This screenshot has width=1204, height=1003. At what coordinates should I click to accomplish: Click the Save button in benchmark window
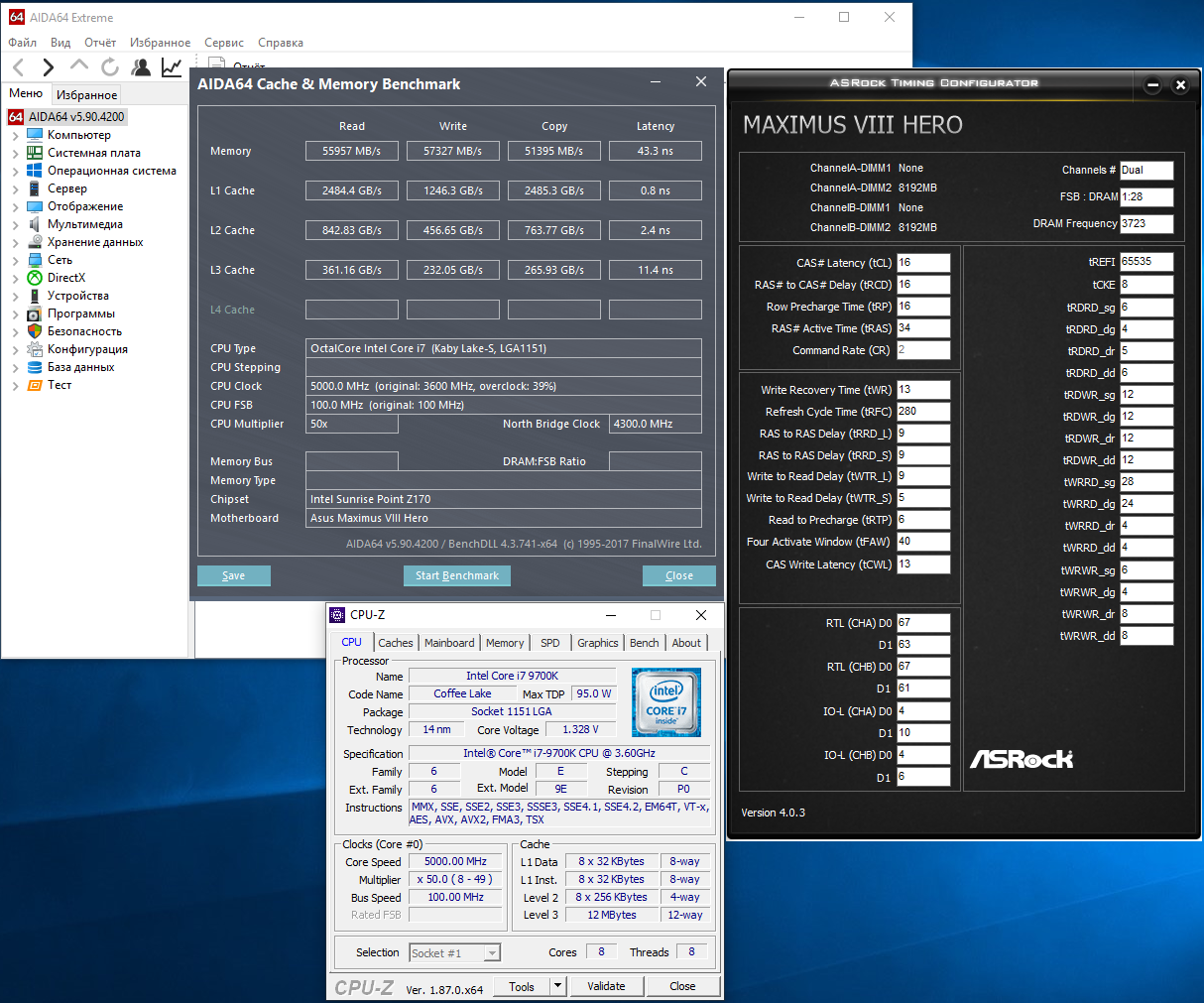(x=233, y=575)
